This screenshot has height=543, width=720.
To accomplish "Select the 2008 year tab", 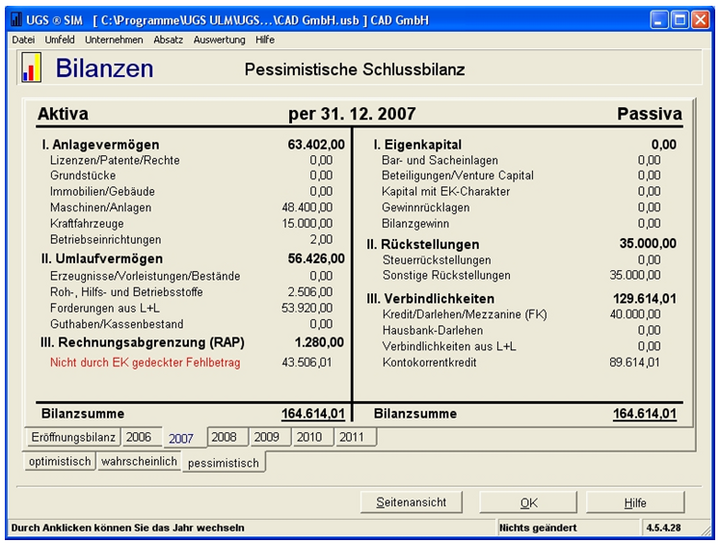I will 226,437.
